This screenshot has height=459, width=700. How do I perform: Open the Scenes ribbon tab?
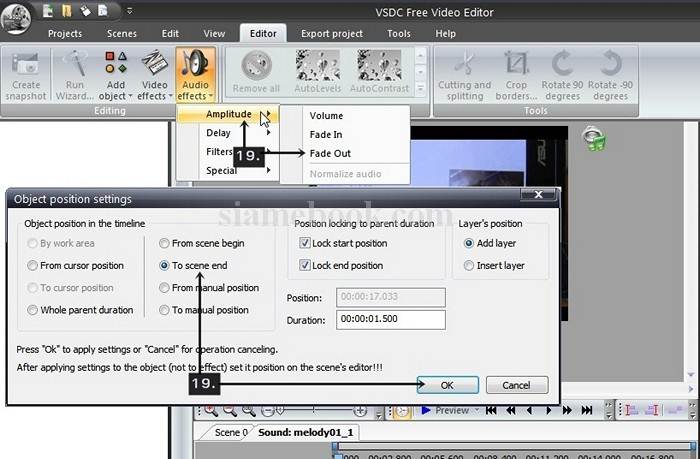121,33
